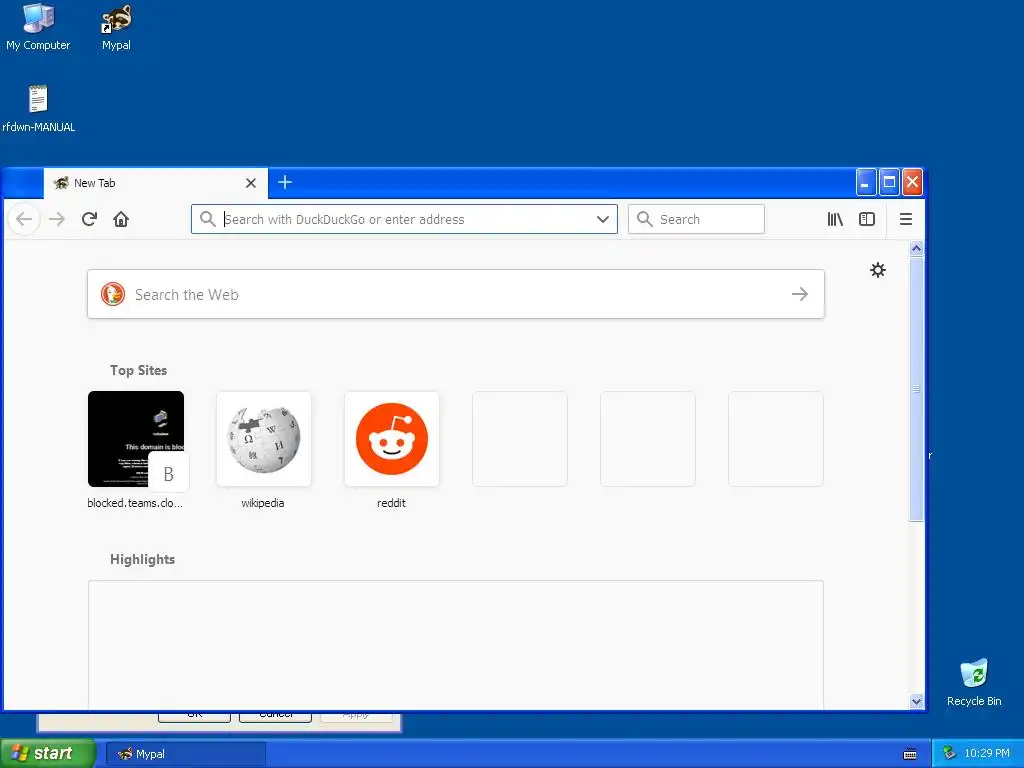Click the page scrollbar up arrow

point(916,248)
